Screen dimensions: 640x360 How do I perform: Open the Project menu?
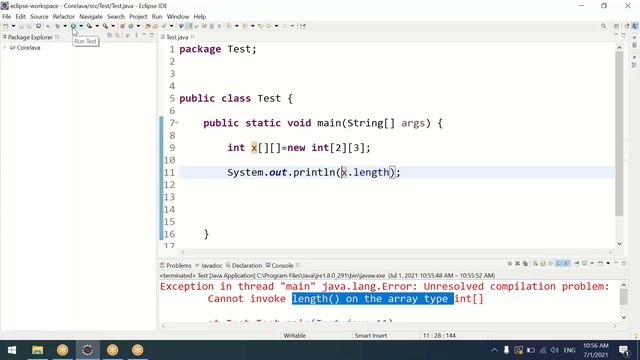pyautogui.click(x=138, y=17)
